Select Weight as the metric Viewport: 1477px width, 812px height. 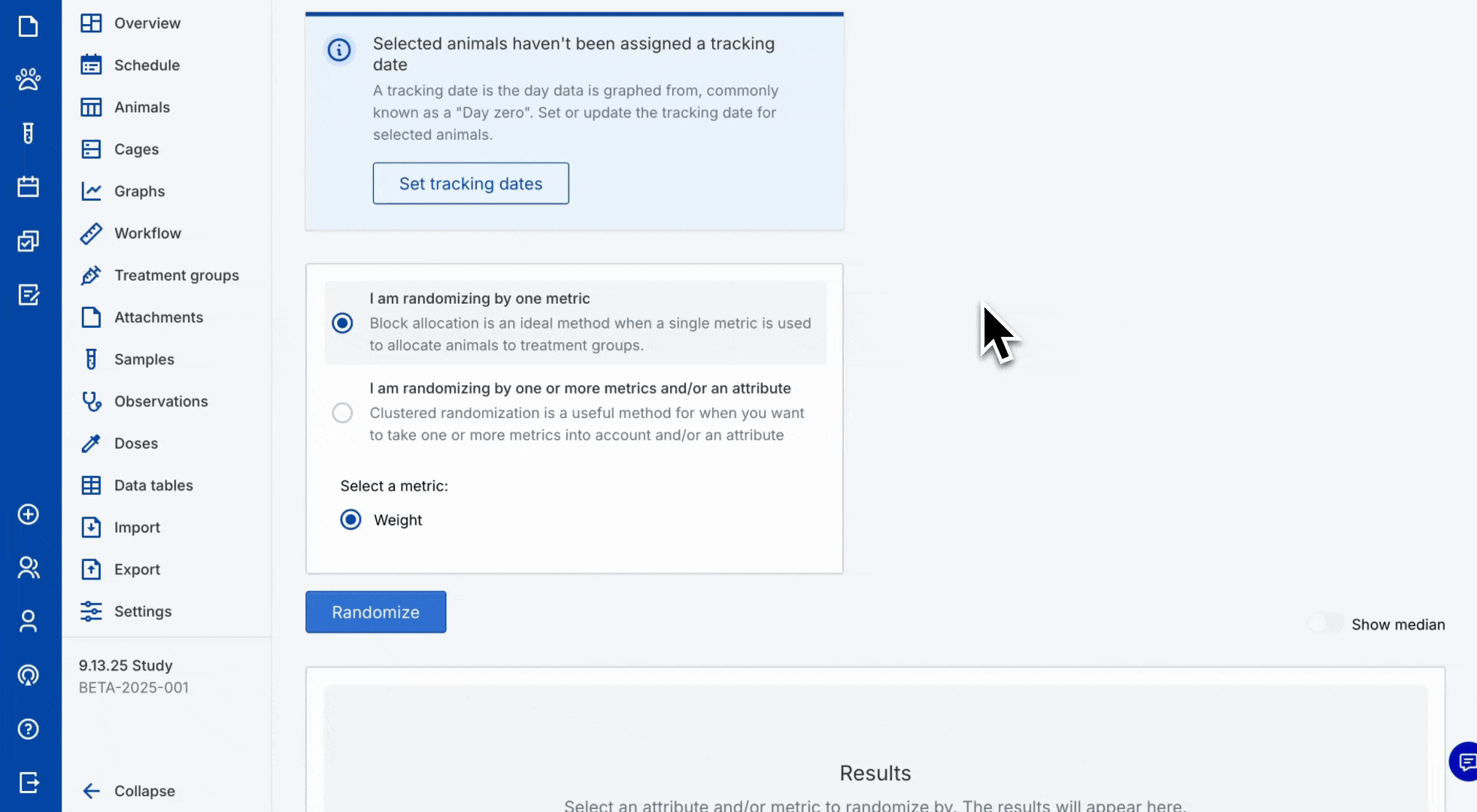(350, 520)
